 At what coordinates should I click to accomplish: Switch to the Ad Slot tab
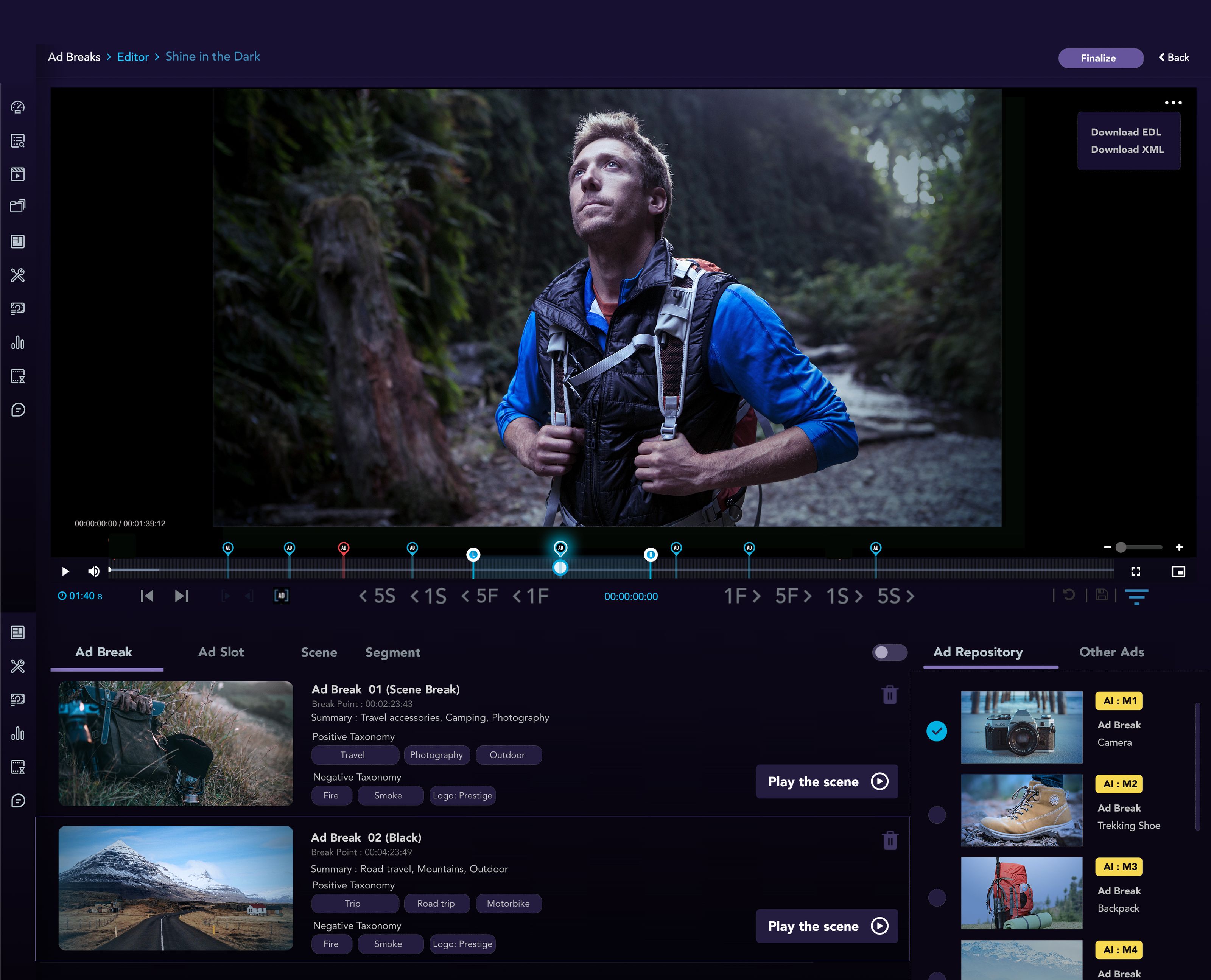pyautogui.click(x=221, y=652)
